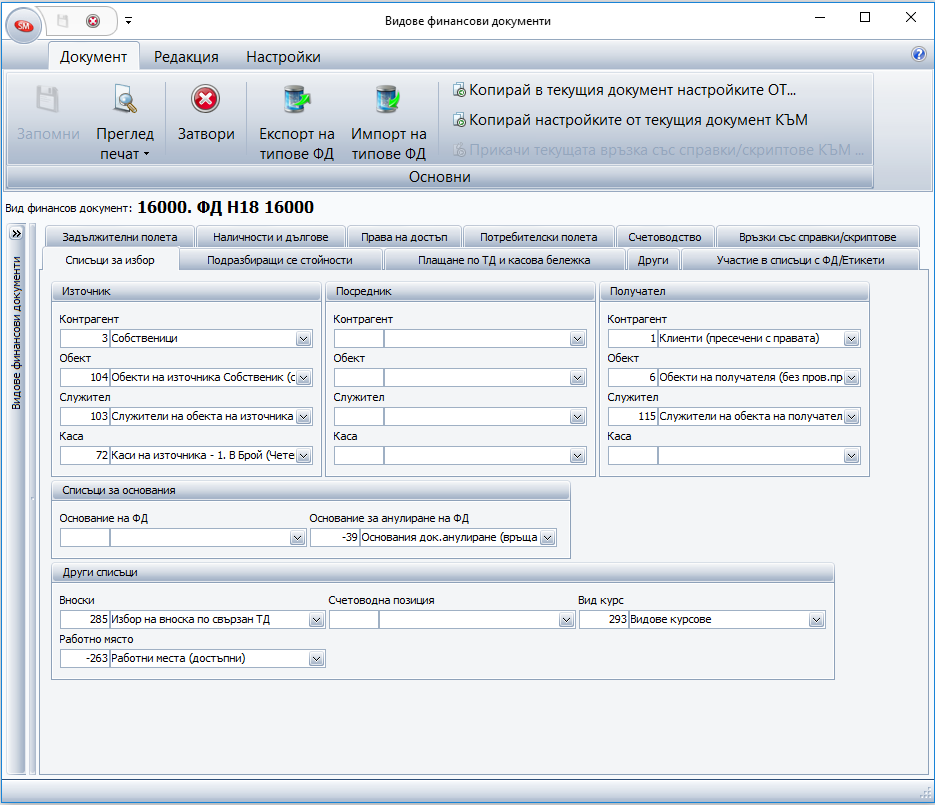Click Източник Обект code field 104

[85, 377]
